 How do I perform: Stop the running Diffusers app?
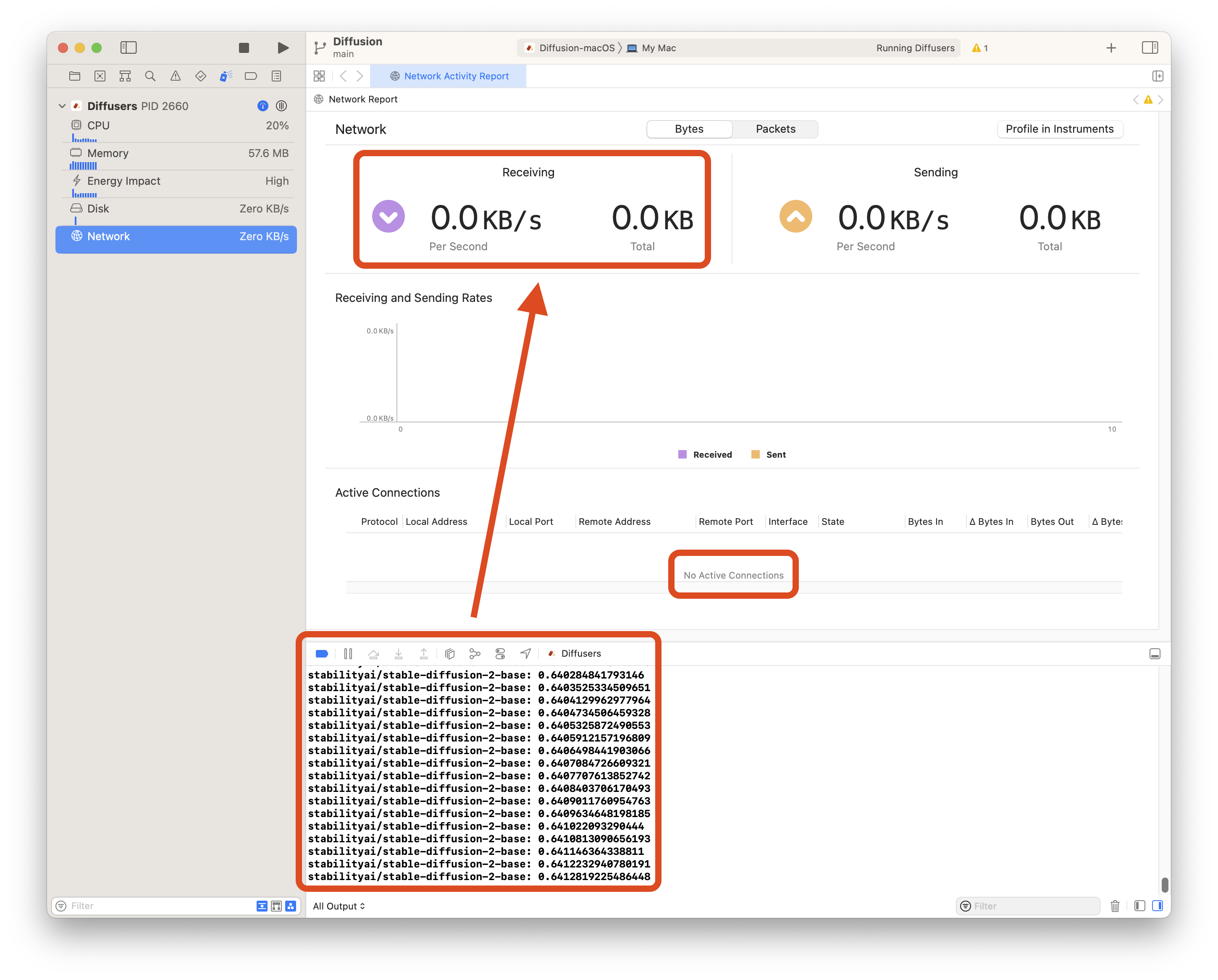pyautogui.click(x=244, y=48)
